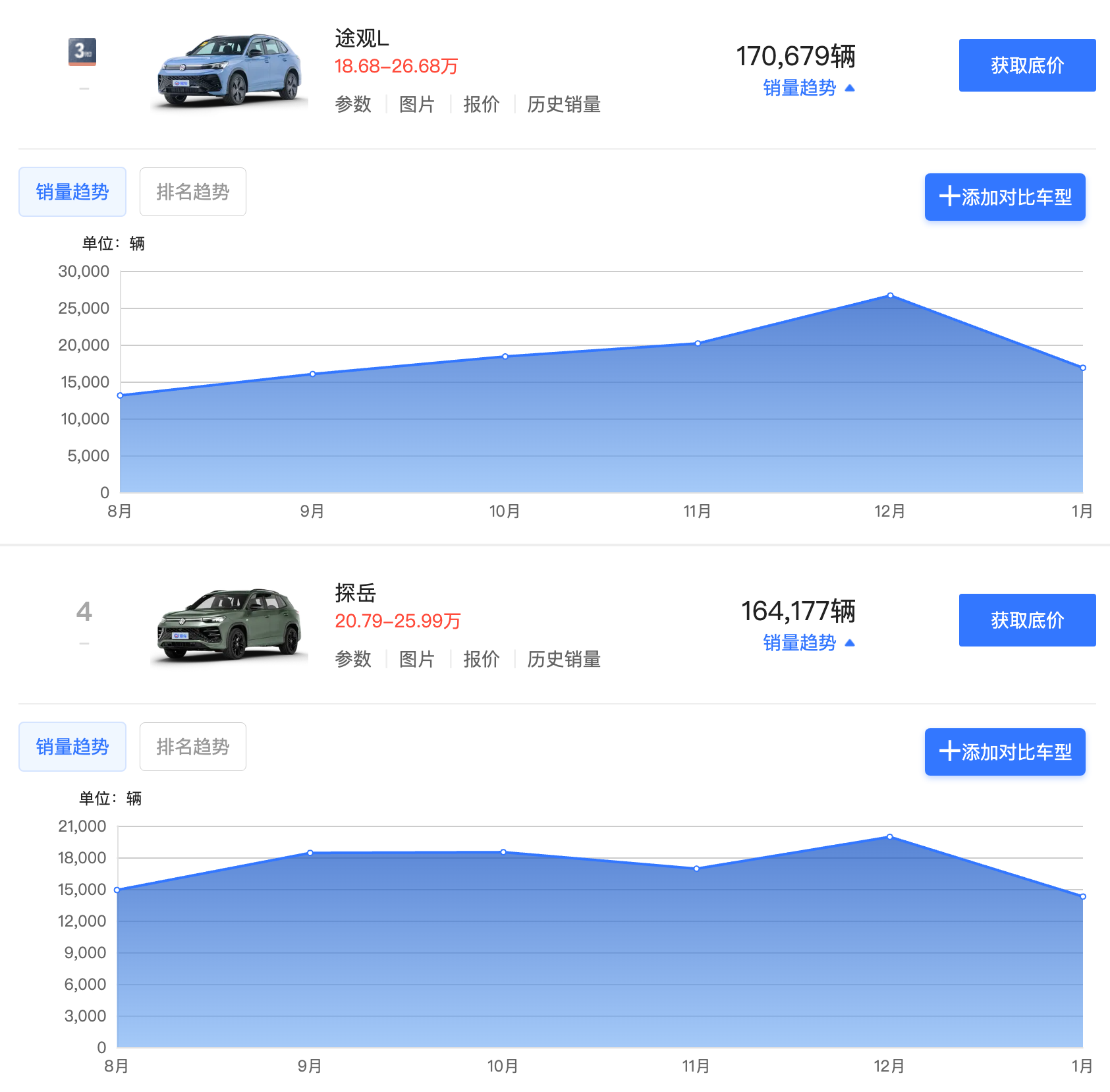Select 销量趋势 tab in 探岳 chart
Viewport: 1110px width, 1092px height.
click(x=72, y=747)
